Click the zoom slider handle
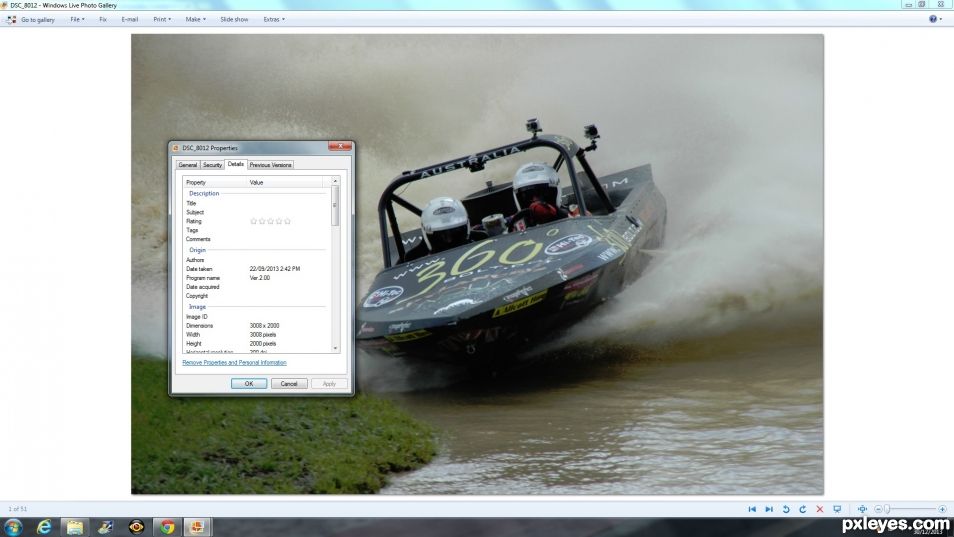954x537 pixels. click(887, 509)
